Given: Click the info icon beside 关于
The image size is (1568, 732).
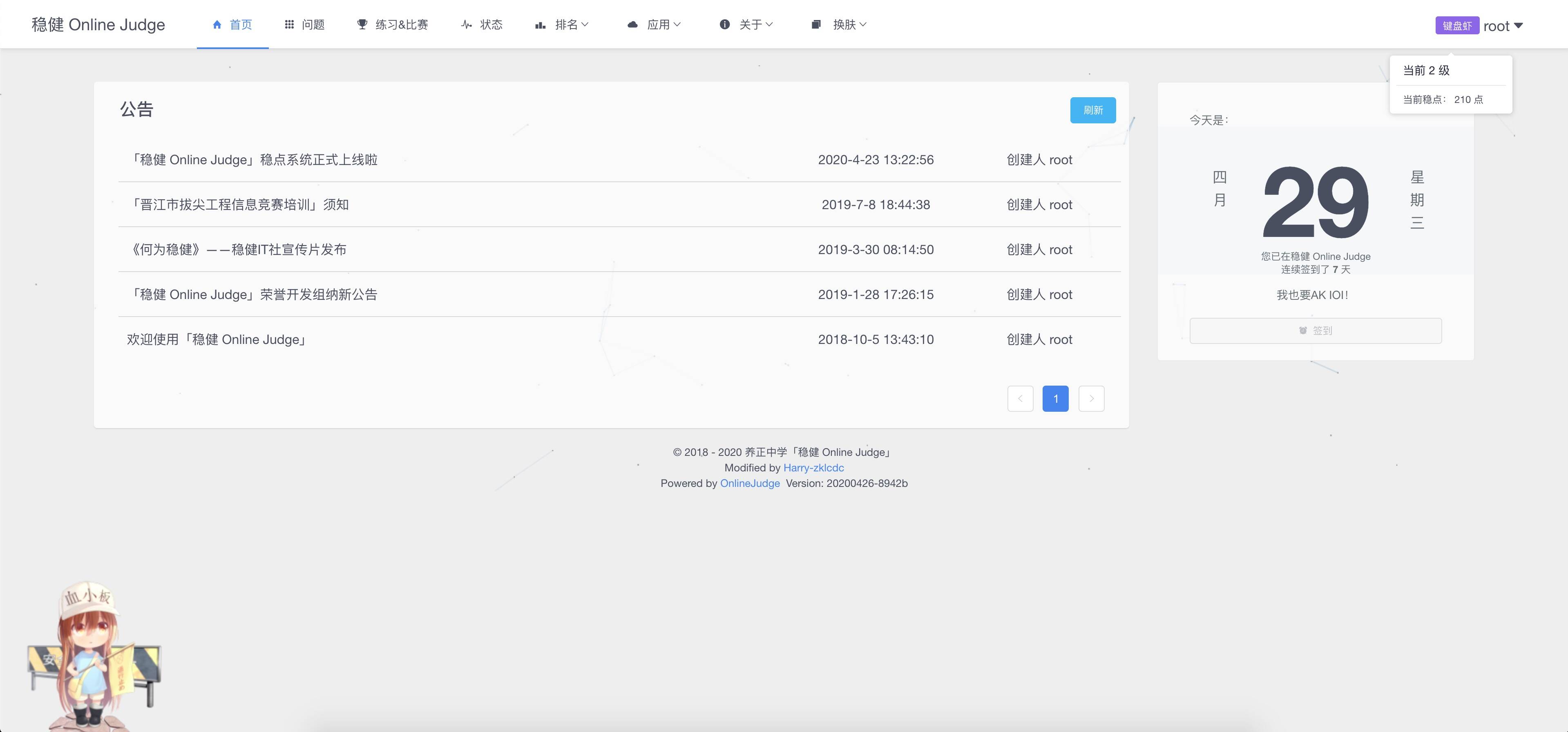Looking at the screenshot, I should 724,25.
